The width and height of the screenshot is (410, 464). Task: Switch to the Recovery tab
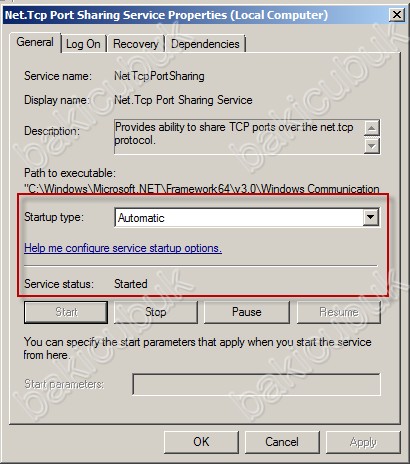(x=136, y=44)
